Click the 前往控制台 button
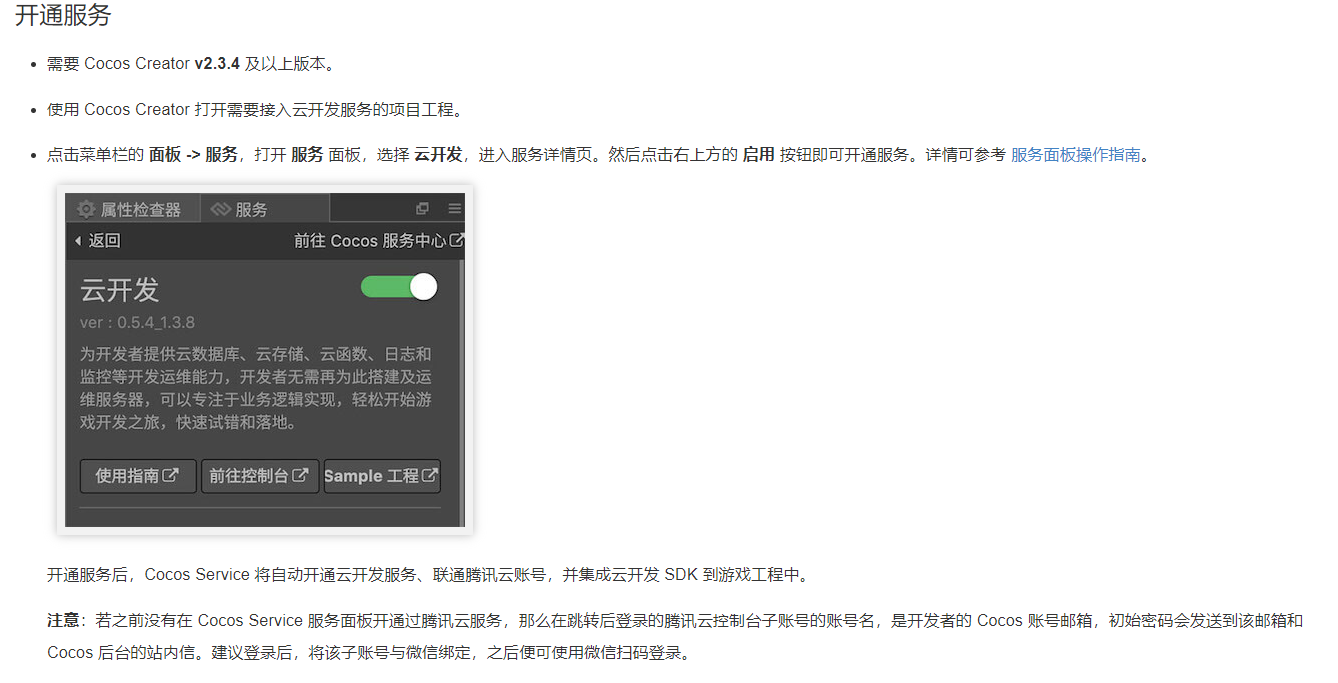Screen dimensions: 1338x683 (x=260, y=476)
